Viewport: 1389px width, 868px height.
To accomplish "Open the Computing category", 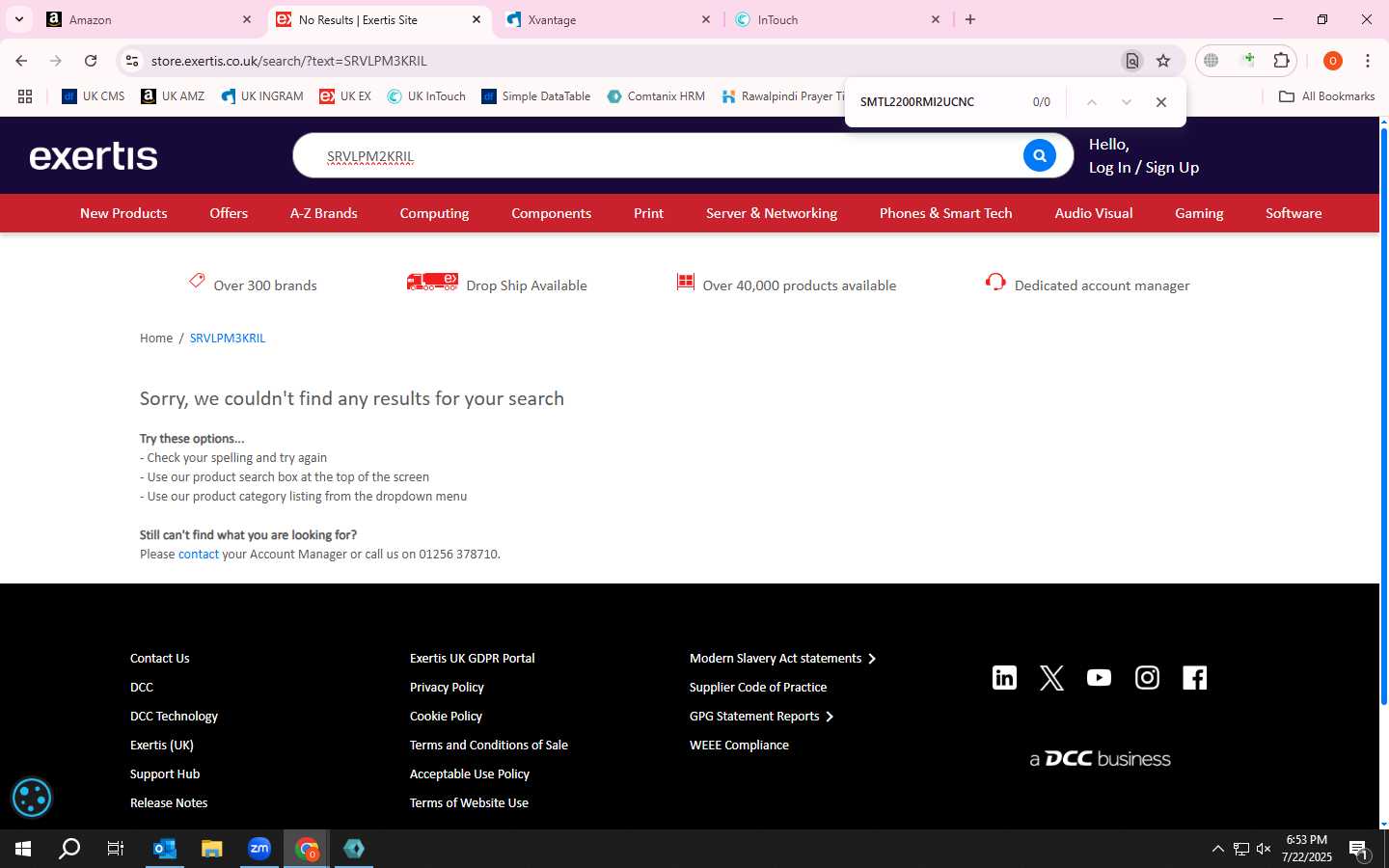I will (434, 213).
